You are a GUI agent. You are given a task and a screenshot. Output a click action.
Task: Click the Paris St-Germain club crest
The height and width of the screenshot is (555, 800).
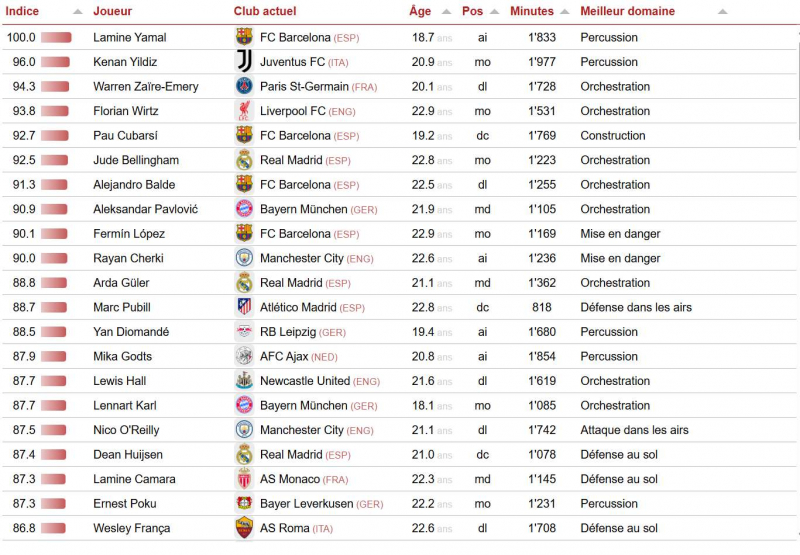244,86
